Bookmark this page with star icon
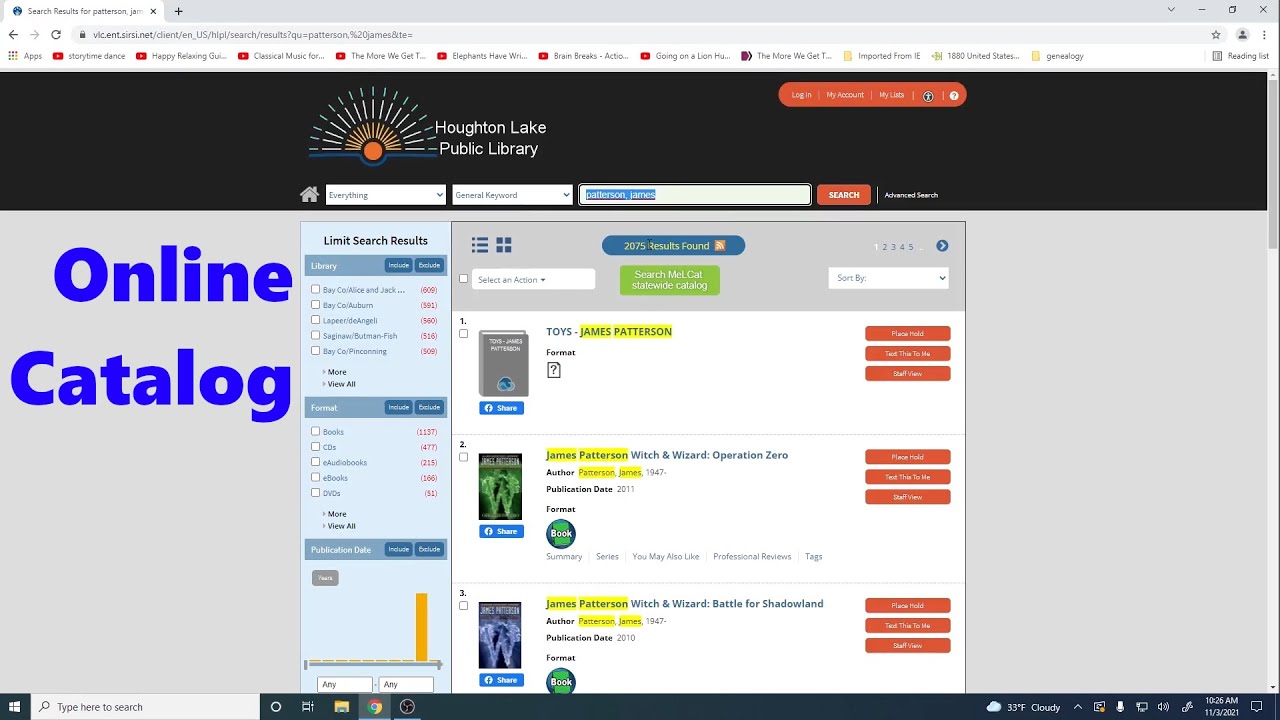 coord(1216,34)
